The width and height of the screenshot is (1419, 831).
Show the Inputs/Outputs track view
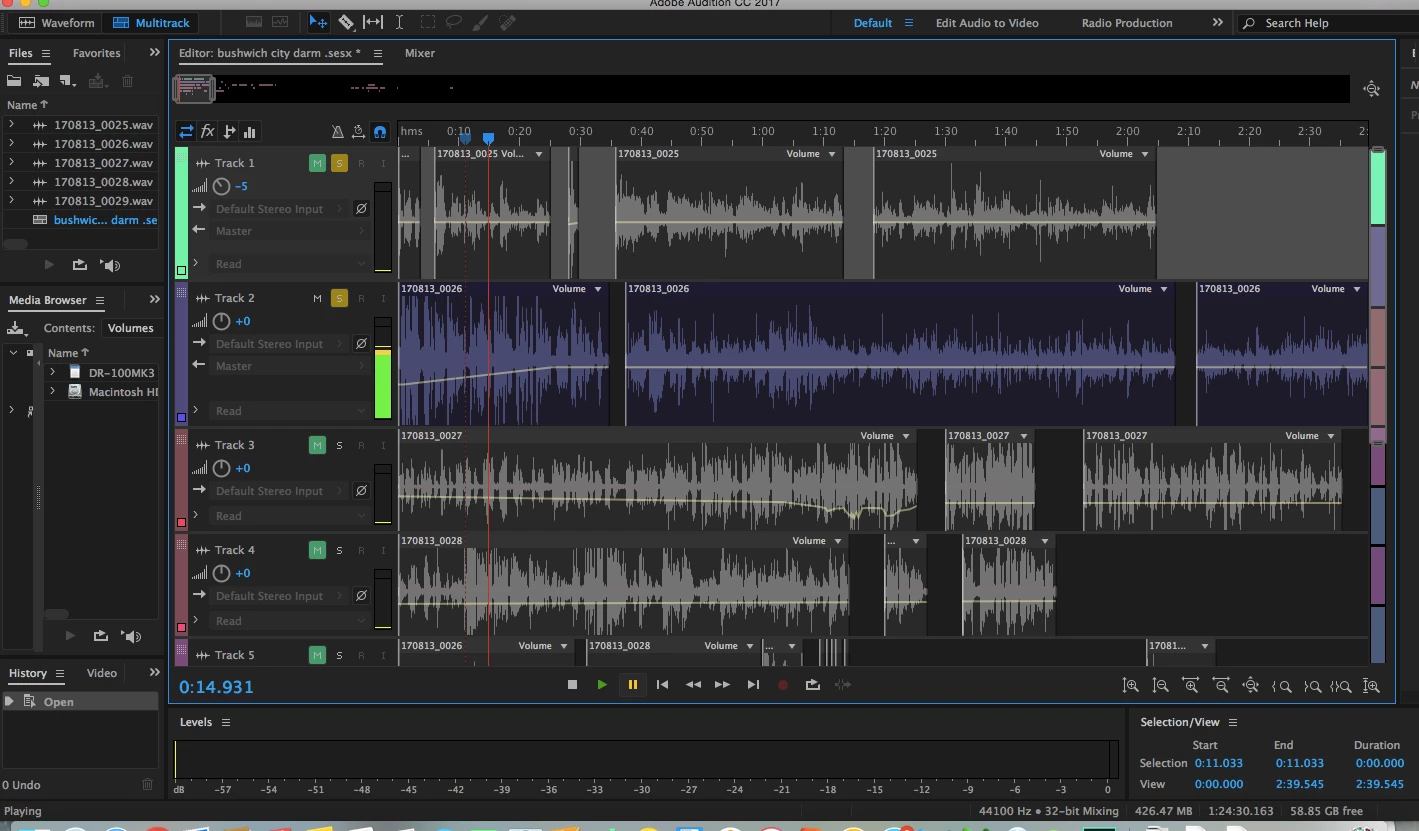tap(186, 131)
